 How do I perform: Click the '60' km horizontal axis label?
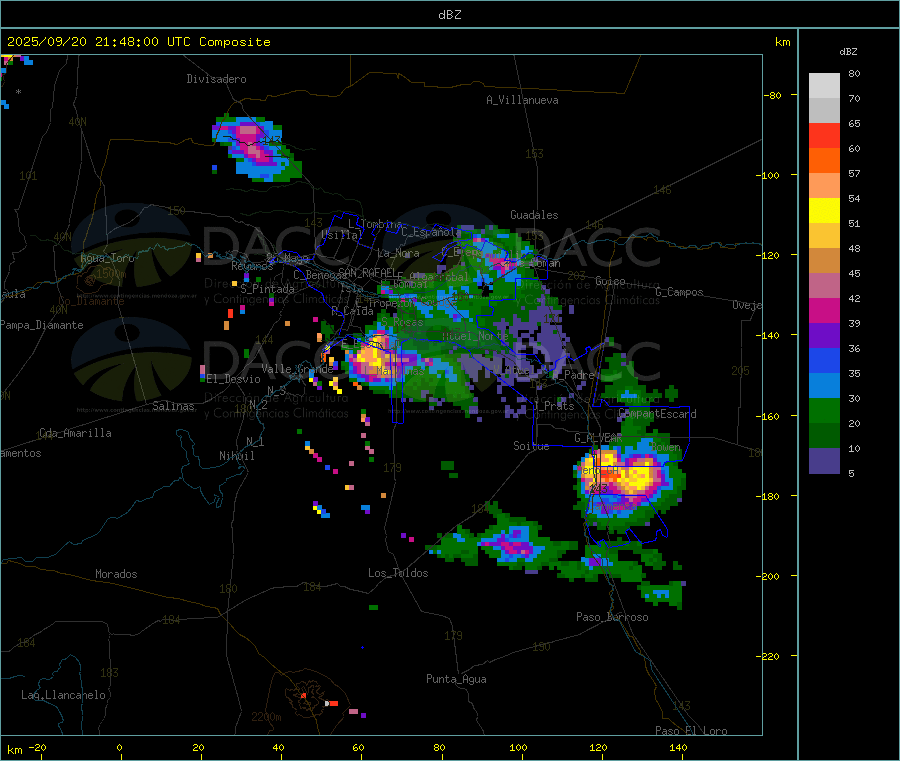click(x=358, y=747)
